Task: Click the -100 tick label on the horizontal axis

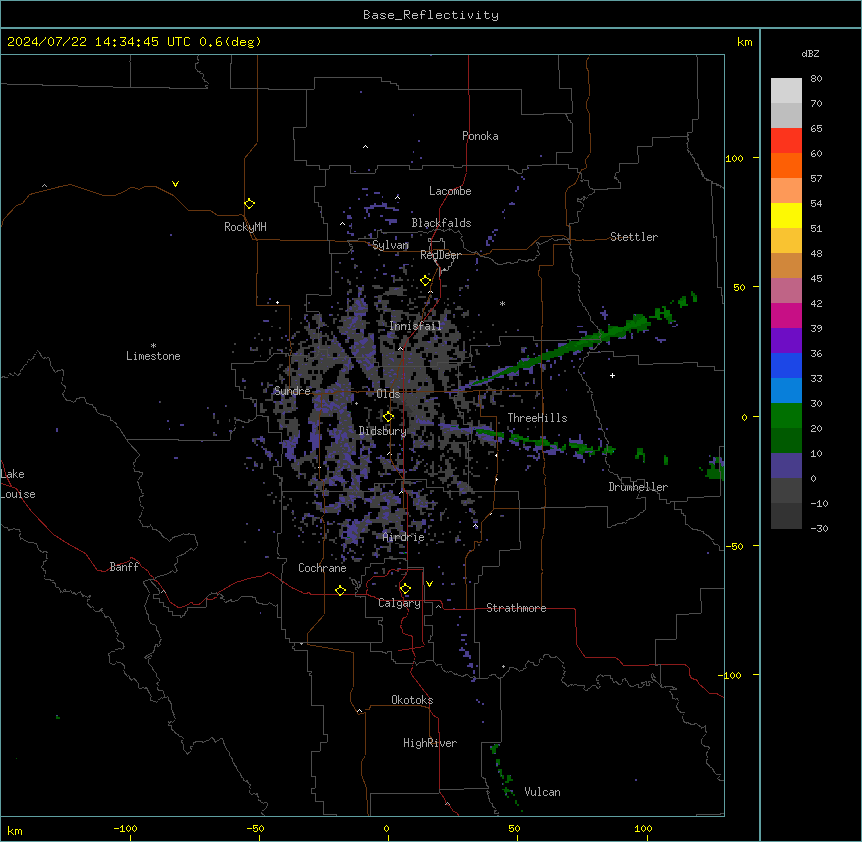Action: click(125, 828)
